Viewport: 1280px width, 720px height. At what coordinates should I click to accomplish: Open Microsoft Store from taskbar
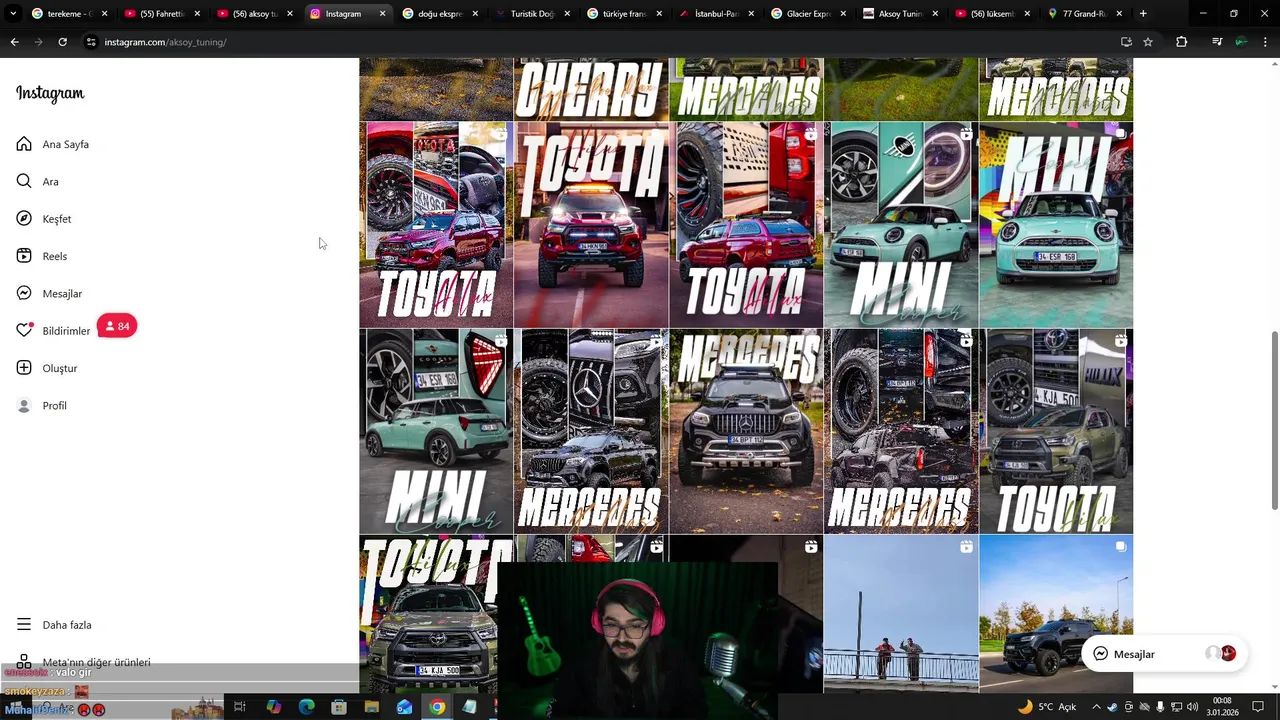click(x=339, y=707)
